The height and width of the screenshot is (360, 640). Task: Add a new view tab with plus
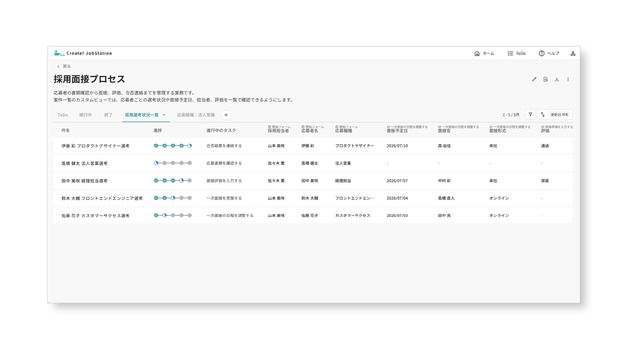[x=226, y=115]
